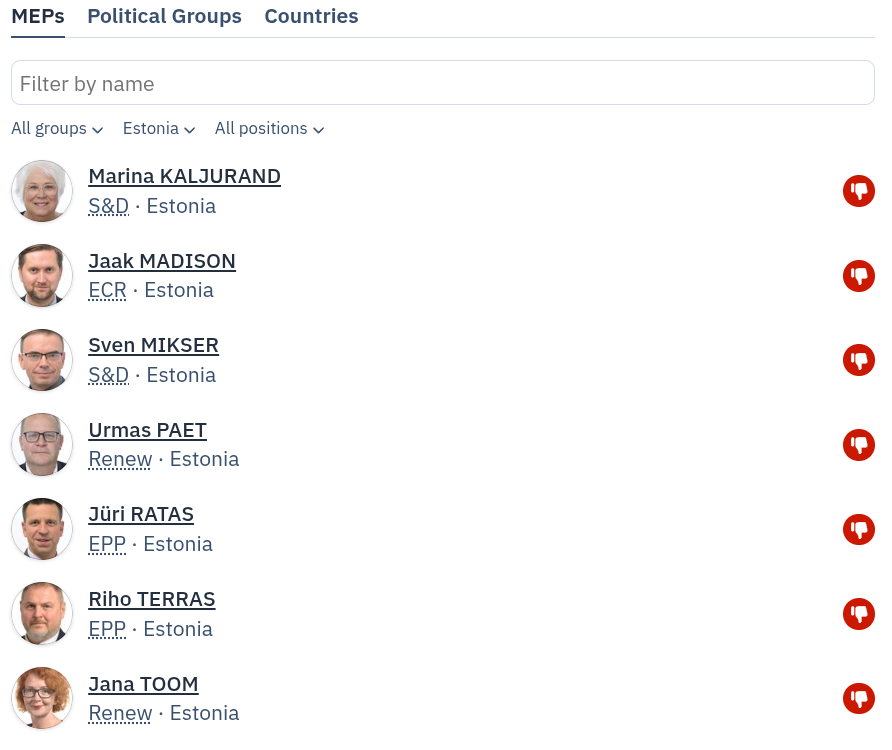Click Jana TOOM's portrait photo
Screen dimensions: 892x750
[x=42, y=698]
